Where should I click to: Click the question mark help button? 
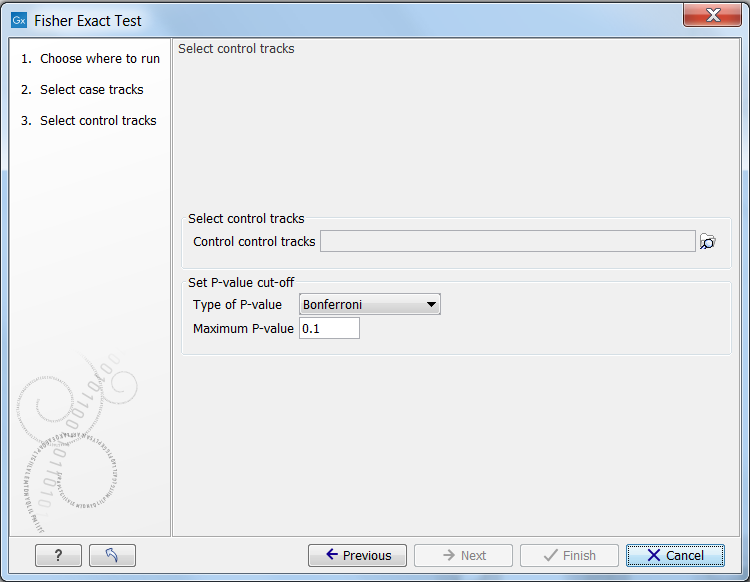tap(58, 556)
